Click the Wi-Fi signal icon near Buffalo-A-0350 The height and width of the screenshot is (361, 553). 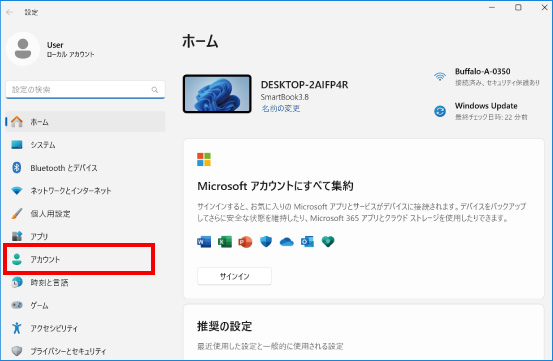440,77
